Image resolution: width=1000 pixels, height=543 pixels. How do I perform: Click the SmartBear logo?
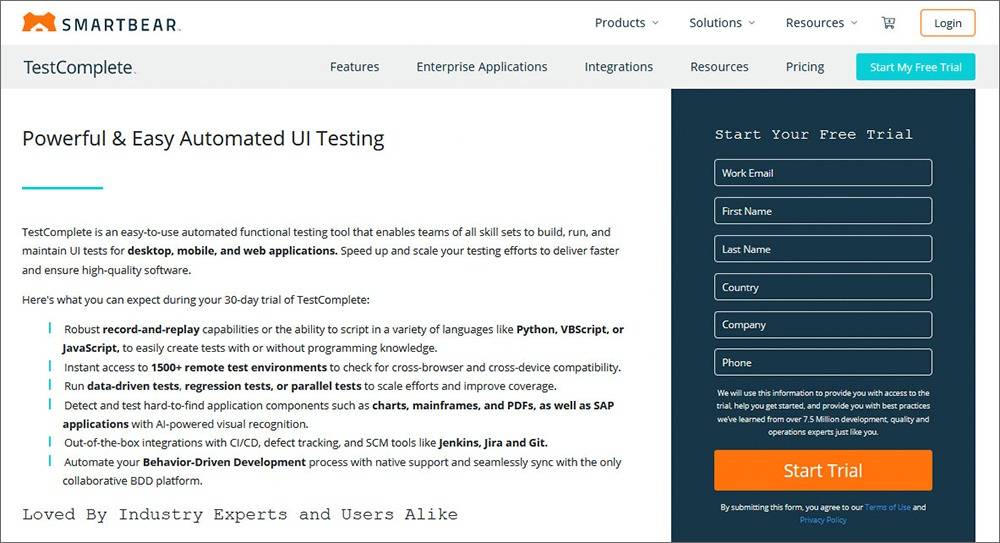click(101, 23)
